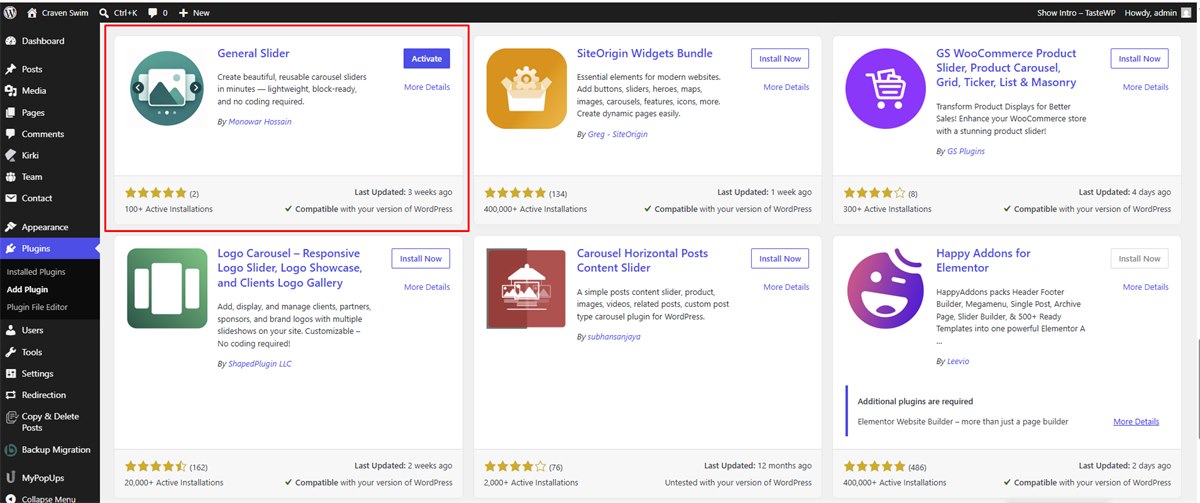This screenshot has height=503, width=1200.
Task: Select the Plugins sidebar menu
Action: (x=50, y=249)
